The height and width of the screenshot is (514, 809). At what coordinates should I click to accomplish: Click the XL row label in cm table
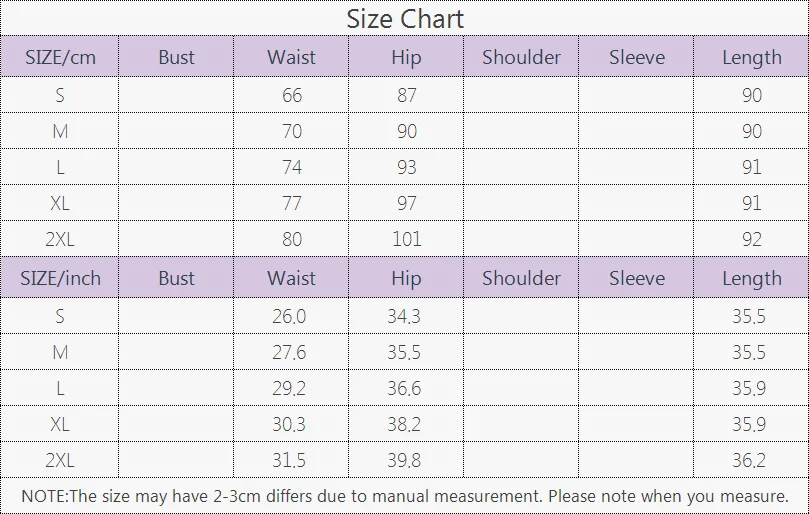click(60, 203)
